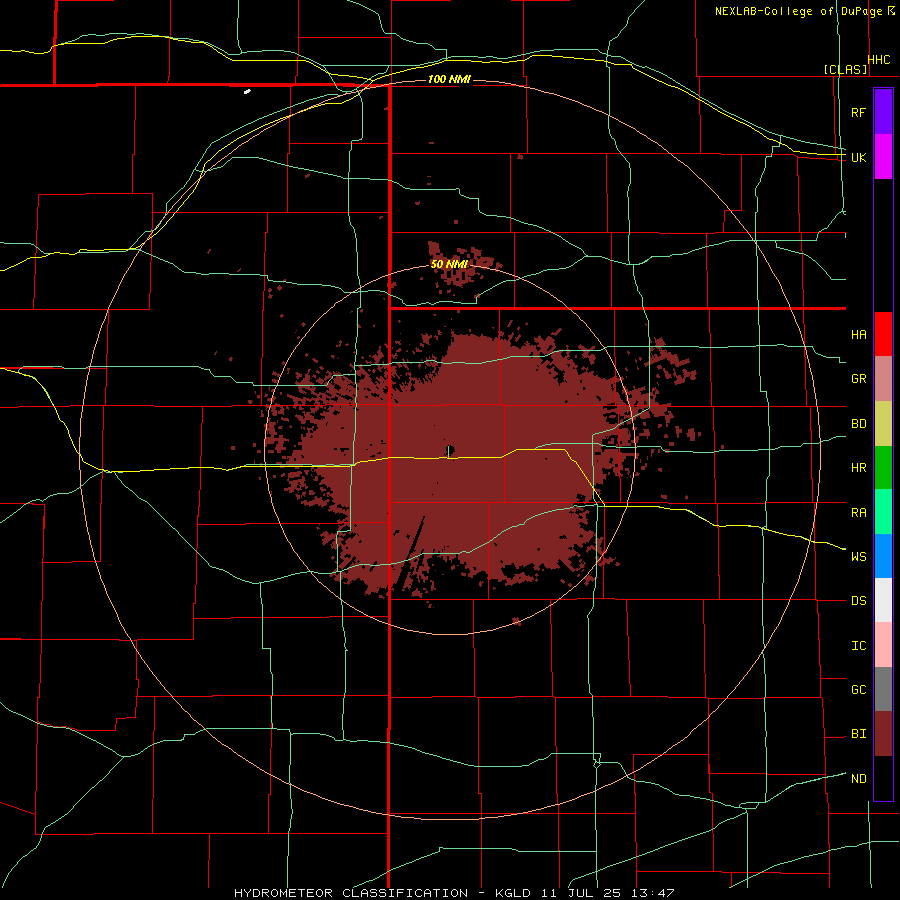The width and height of the screenshot is (900, 900).
Task: Click the BI brown legend swatch
Action: click(883, 734)
